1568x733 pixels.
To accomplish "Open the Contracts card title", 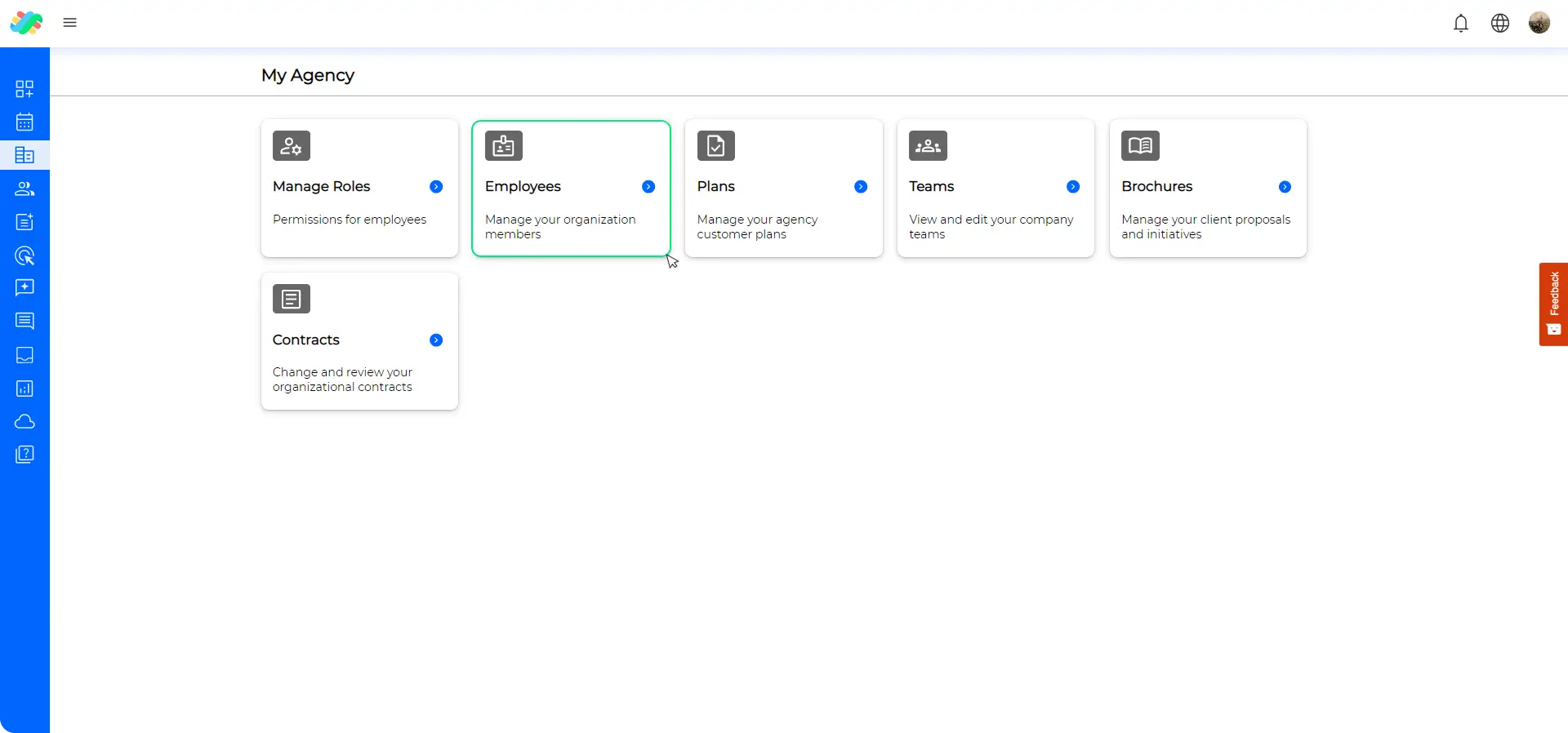I will [306, 340].
